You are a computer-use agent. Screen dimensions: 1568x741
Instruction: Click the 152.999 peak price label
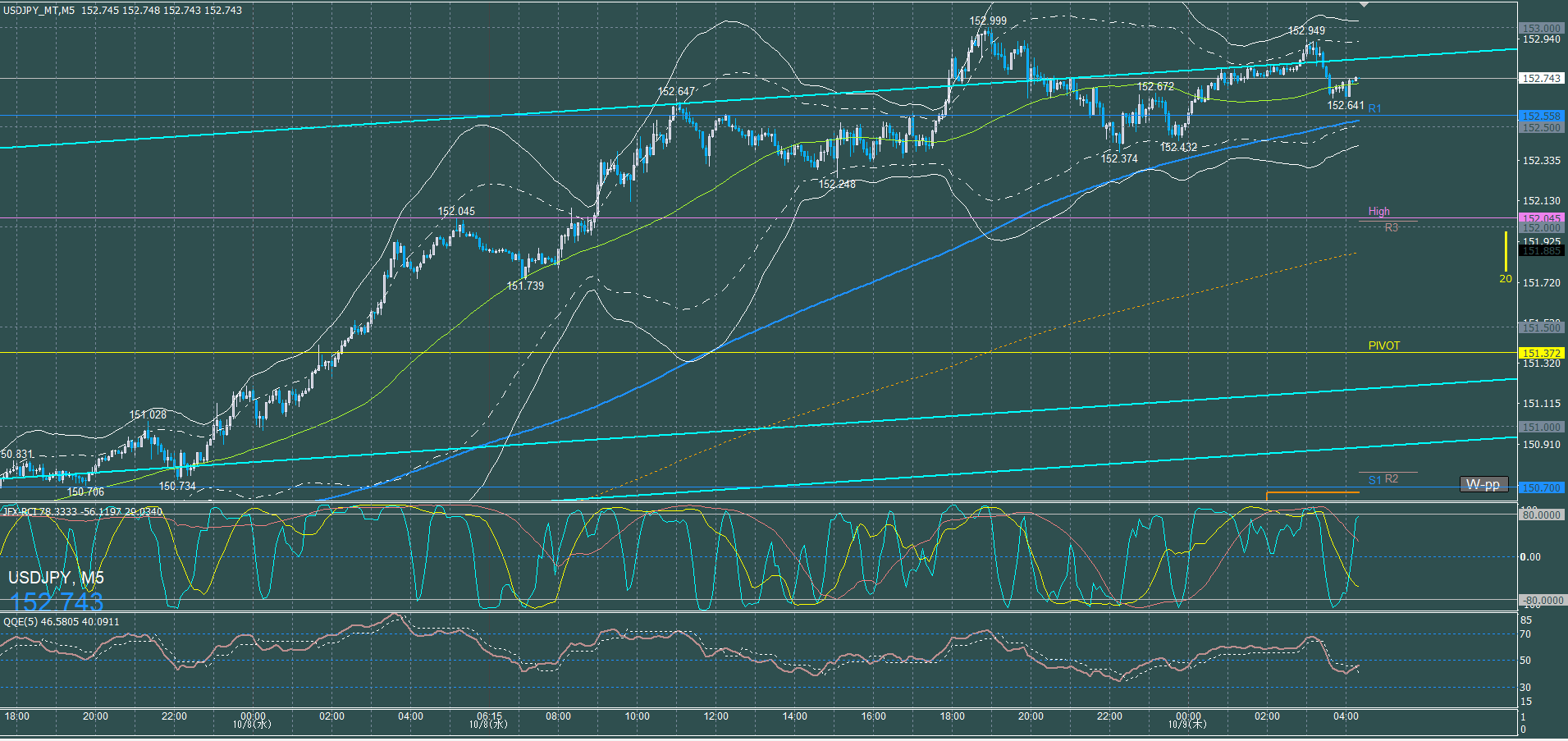coord(987,21)
